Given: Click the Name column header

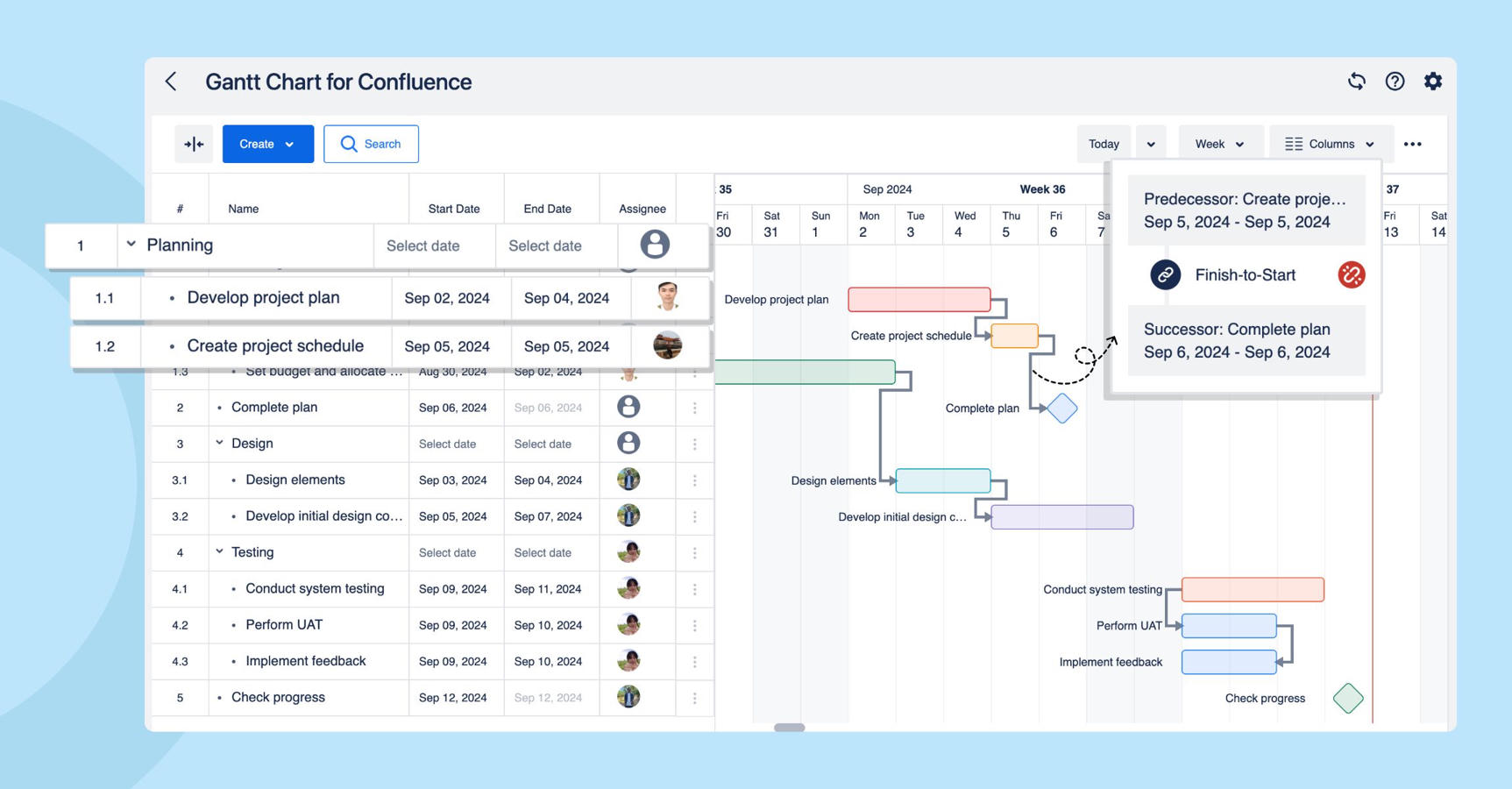Looking at the screenshot, I should coord(243,209).
